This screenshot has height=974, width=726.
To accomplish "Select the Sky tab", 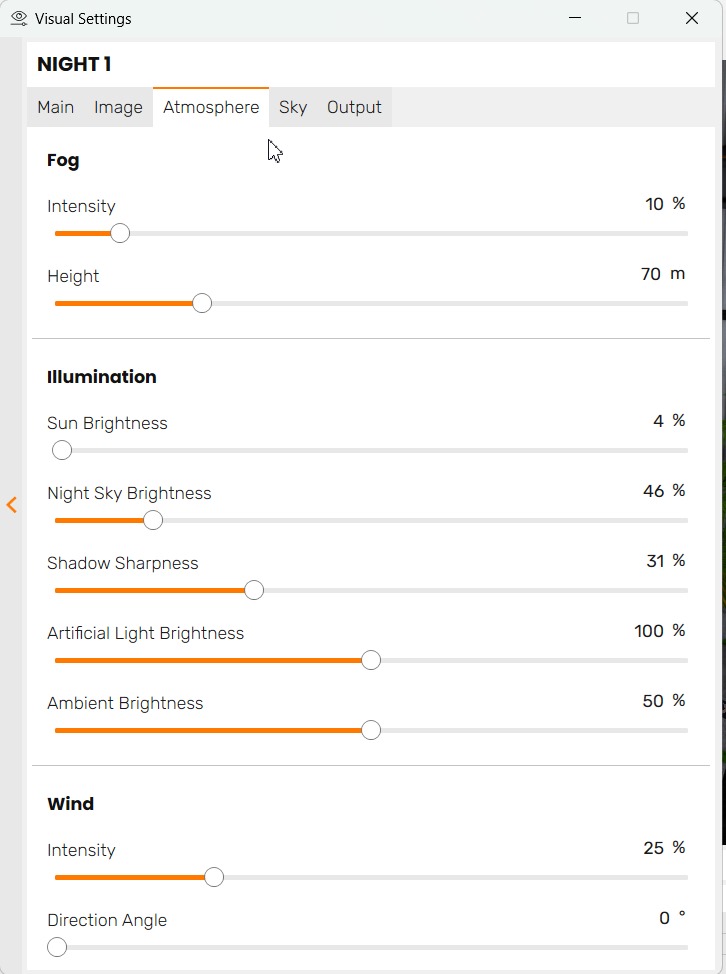I will point(293,107).
